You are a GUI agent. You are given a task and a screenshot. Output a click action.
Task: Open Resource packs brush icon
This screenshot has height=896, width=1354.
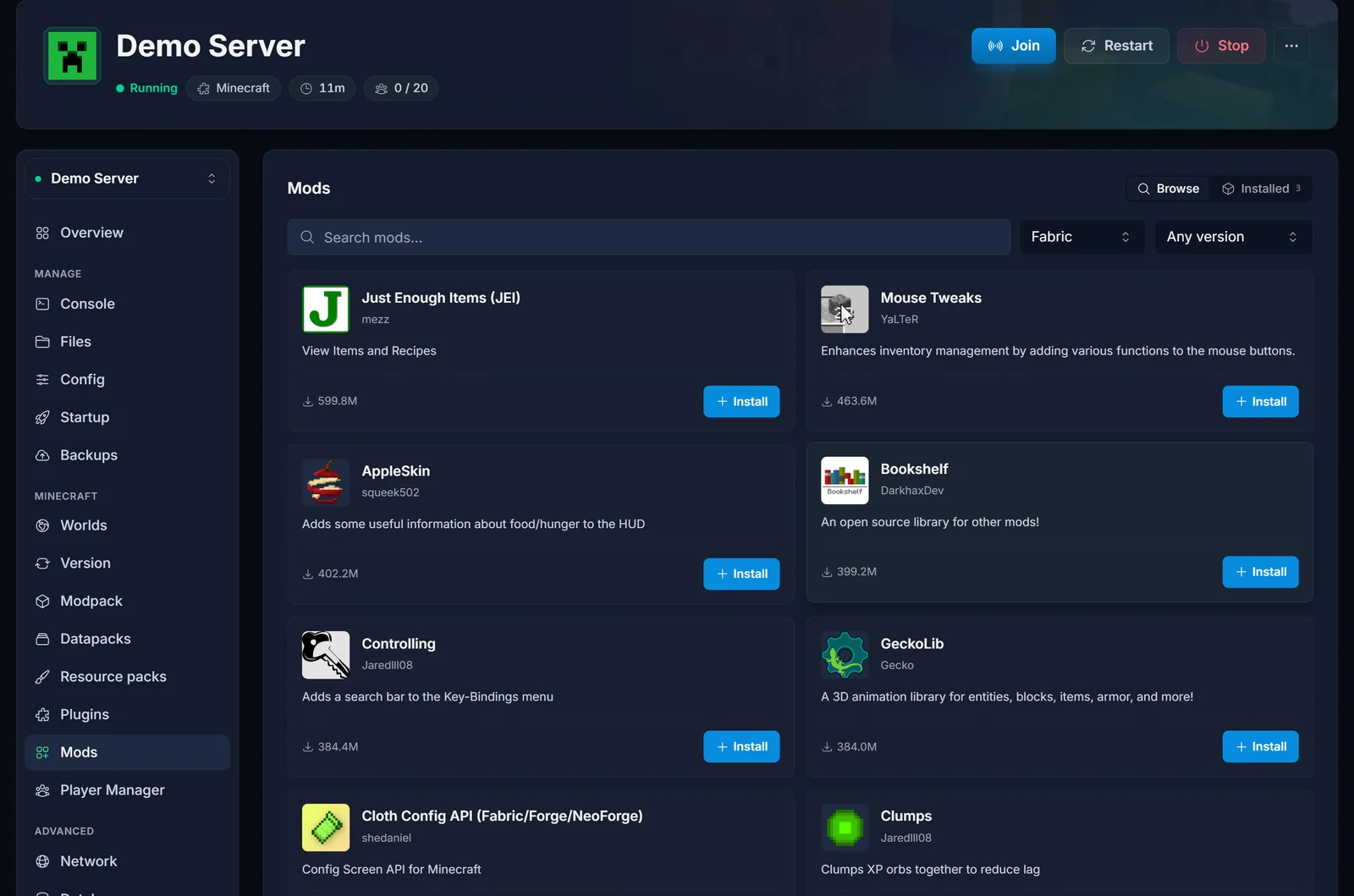pyautogui.click(x=42, y=677)
